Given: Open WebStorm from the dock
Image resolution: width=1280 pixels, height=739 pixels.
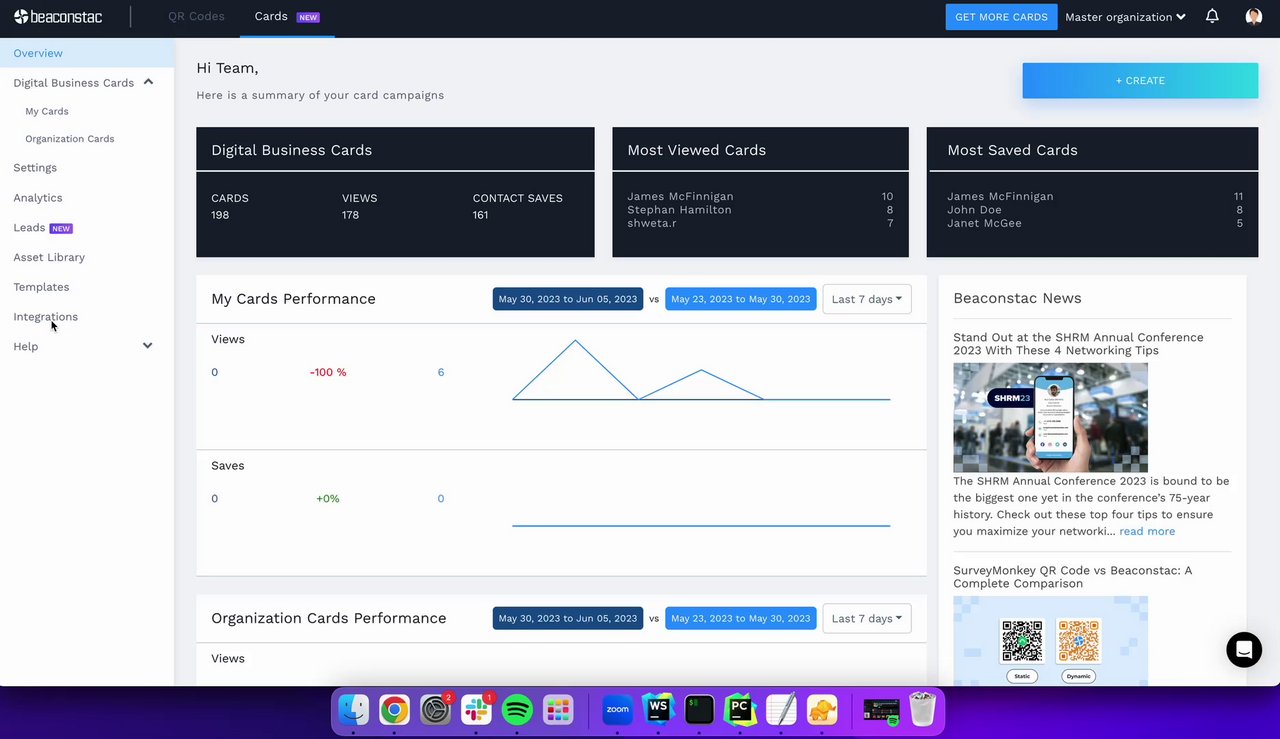Looking at the screenshot, I should (658, 710).
